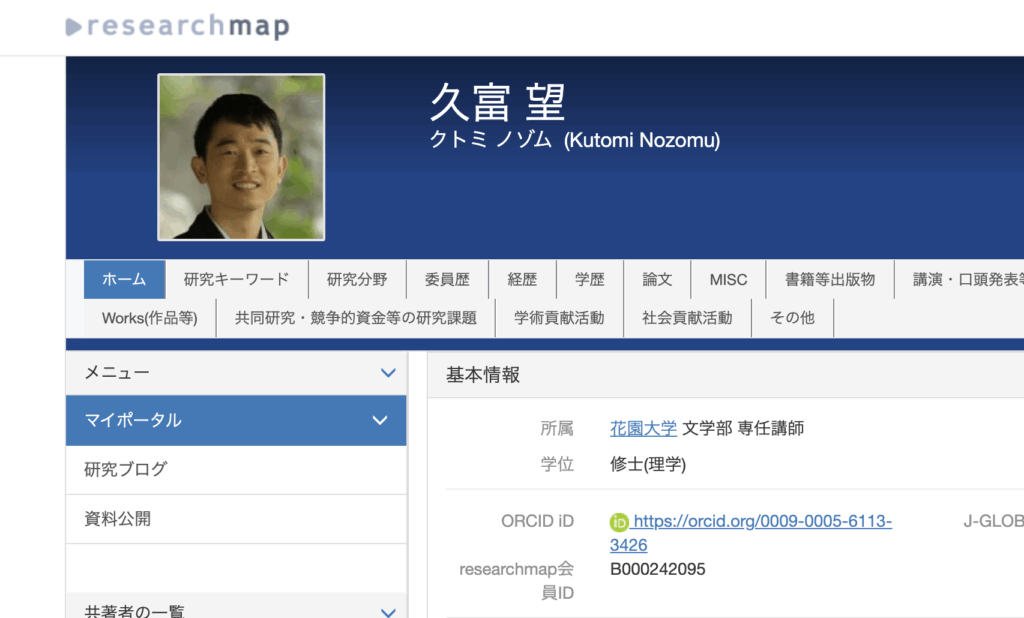Expand the 共著者の一覧 panel
The height and width of the screenshot is (618, 1024).
click(388, 611)
